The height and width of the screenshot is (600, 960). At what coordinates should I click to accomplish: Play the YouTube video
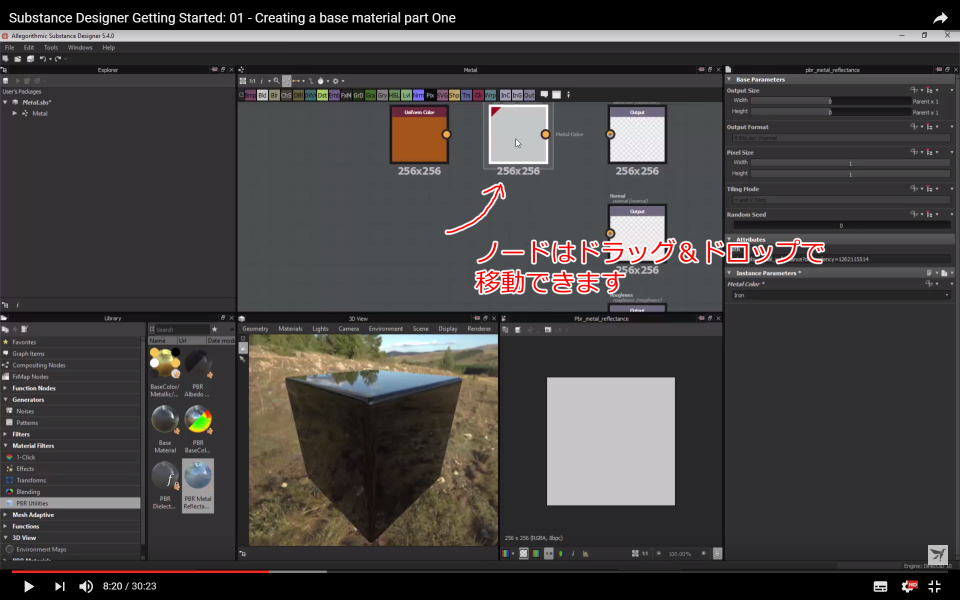tap(28, 587)
